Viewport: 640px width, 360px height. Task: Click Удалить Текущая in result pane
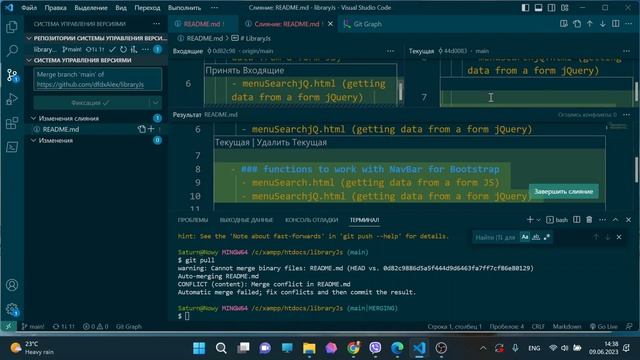(x=291, y=142)
